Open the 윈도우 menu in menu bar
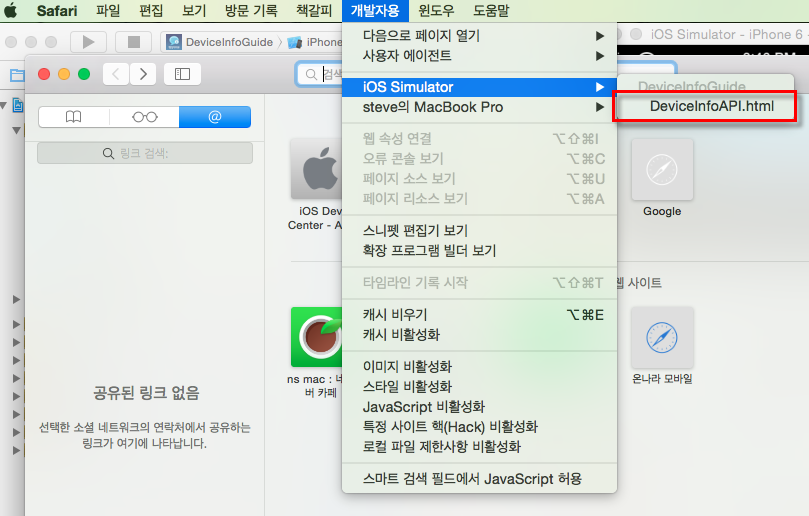Image resolution: width=809 pixels, height=516 pixels. coord(436,12)
